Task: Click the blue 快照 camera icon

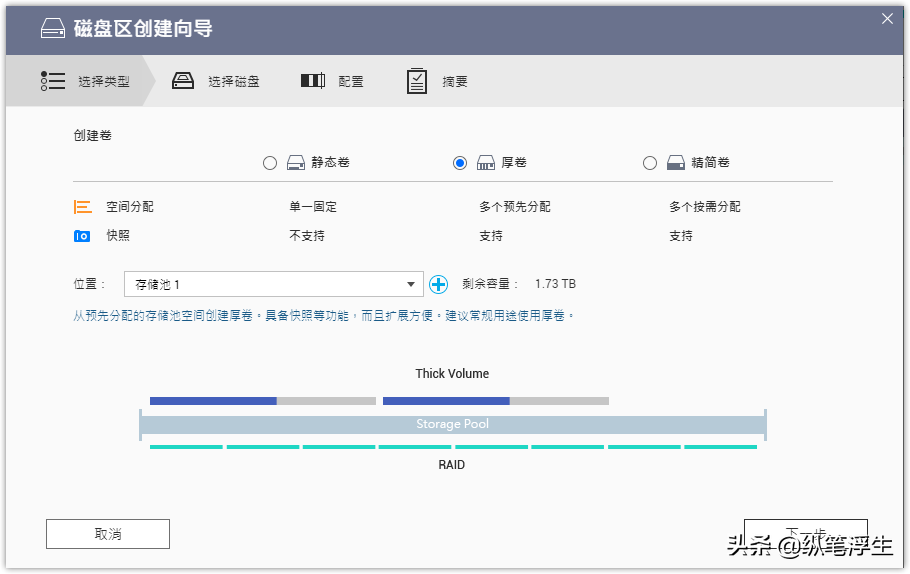Action: point(82,236)
